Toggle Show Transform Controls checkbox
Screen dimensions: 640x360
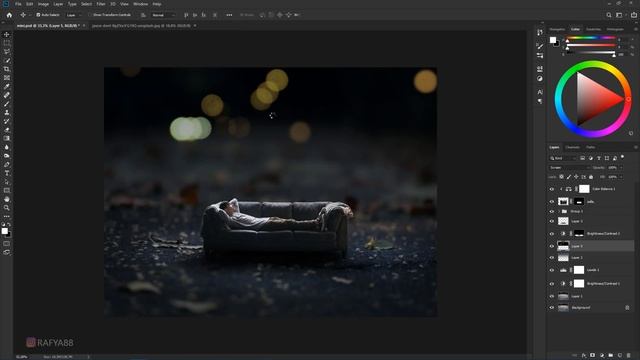(91, 15)
